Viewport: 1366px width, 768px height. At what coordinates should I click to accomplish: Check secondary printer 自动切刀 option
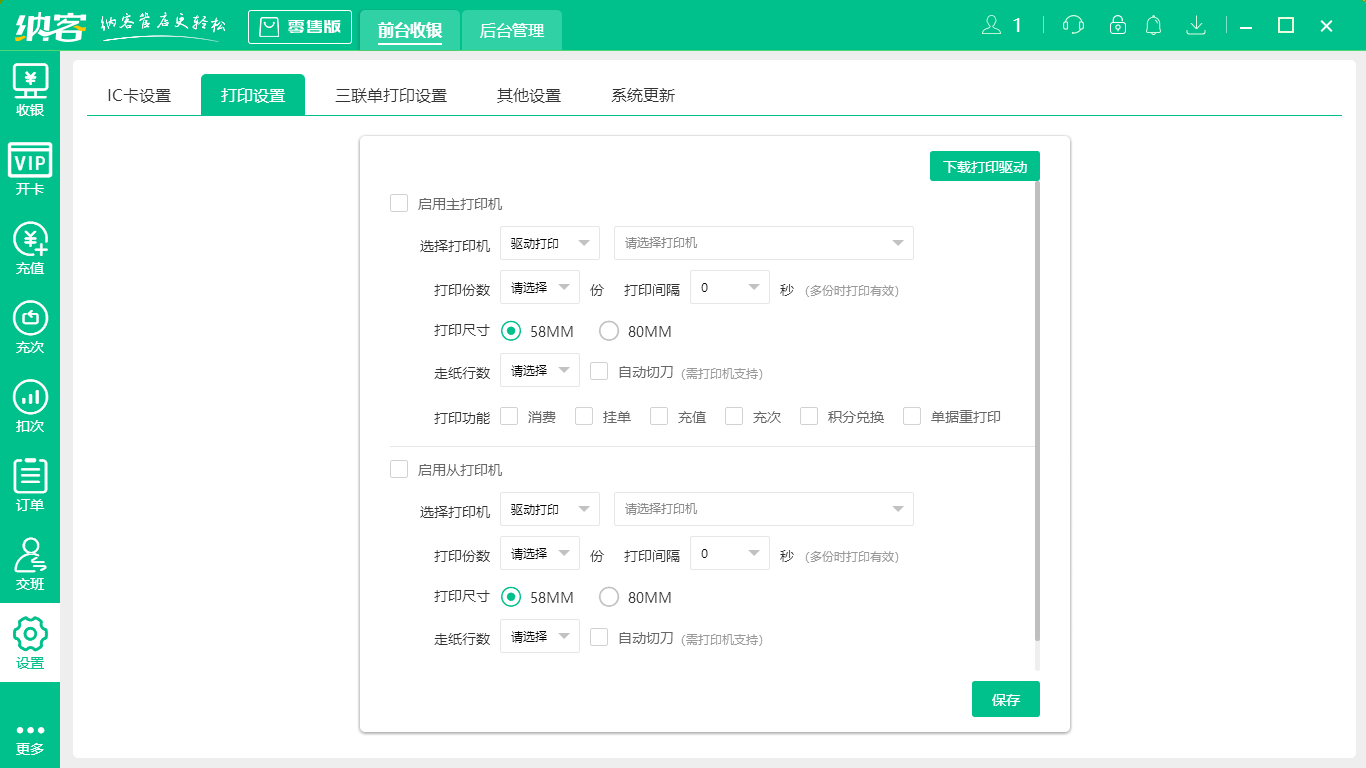click(599, 637)
